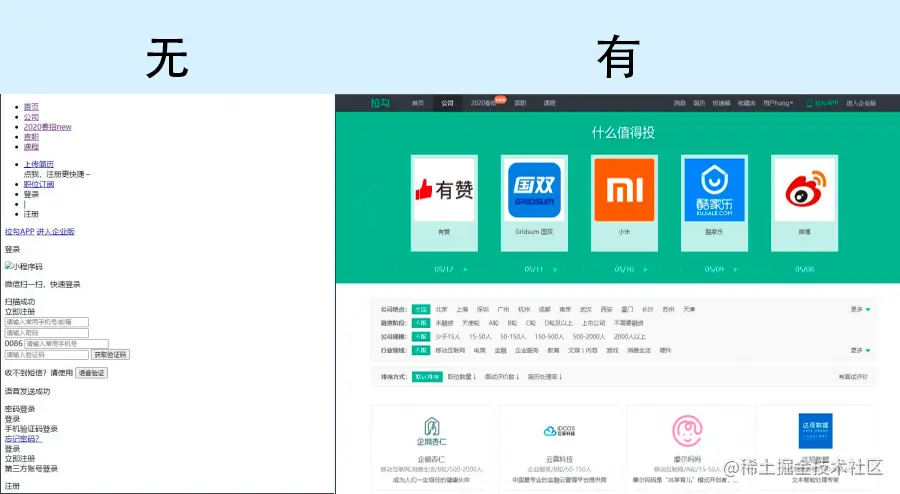Image resolution: width=900 pixels, height=494 pixels.
Task: Click the play arrow beside 05/12
Action: tap(465, 269)
